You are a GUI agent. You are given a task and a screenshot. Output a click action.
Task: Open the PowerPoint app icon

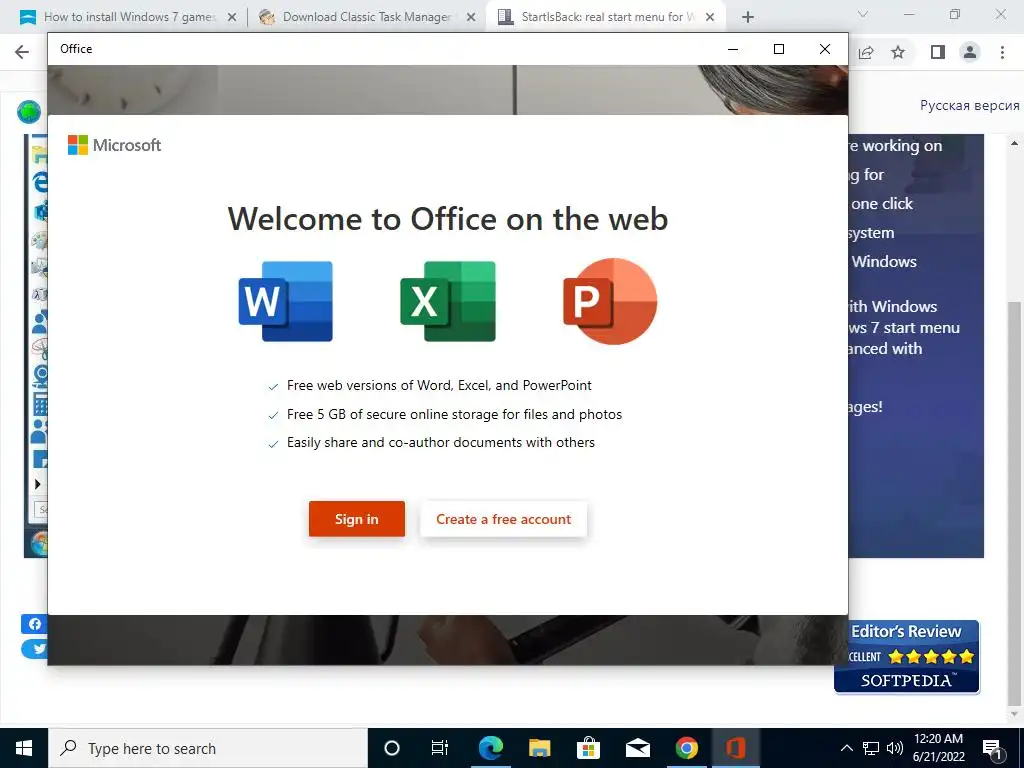[x=610, y=301]
